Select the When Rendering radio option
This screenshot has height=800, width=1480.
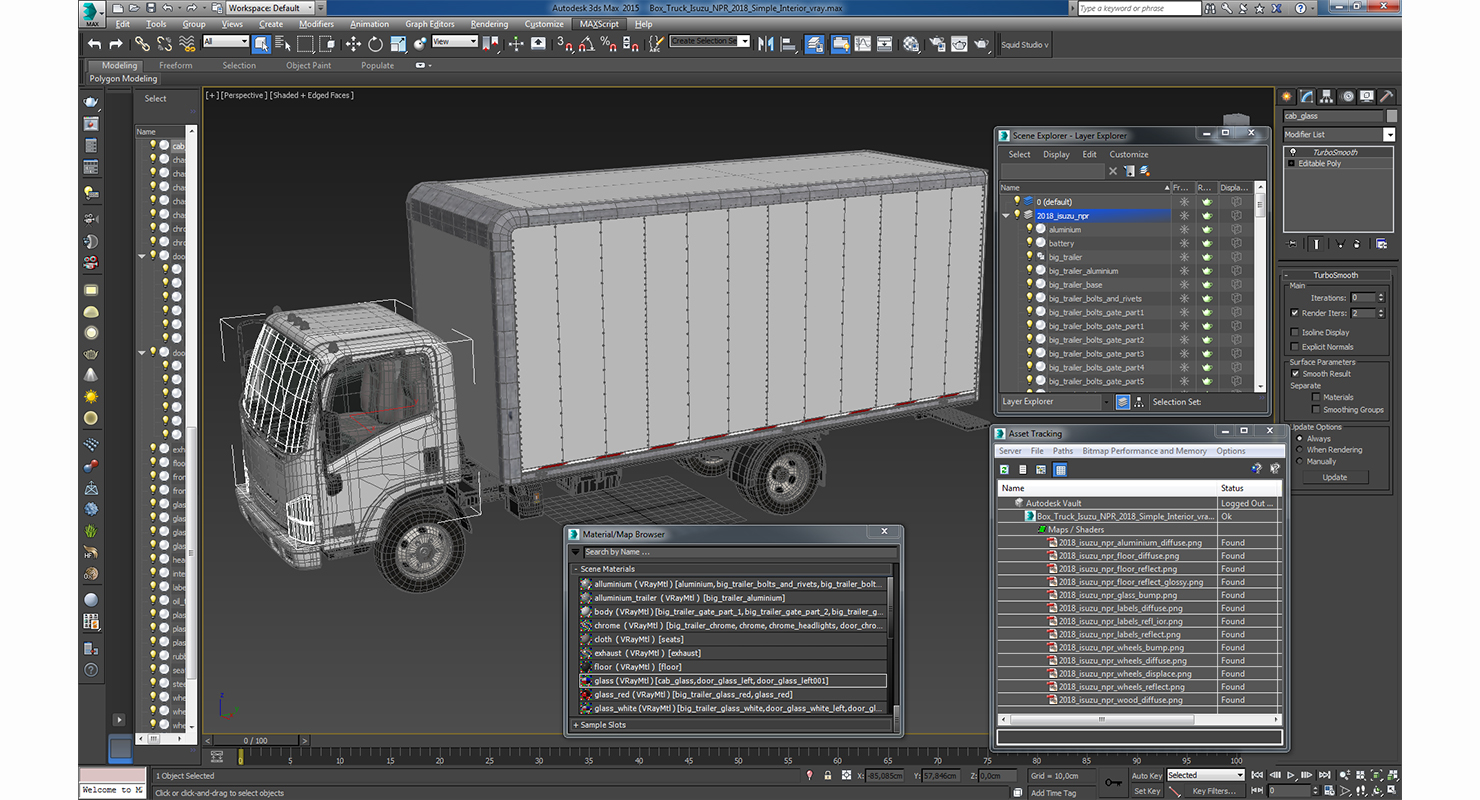[1299, 450]
